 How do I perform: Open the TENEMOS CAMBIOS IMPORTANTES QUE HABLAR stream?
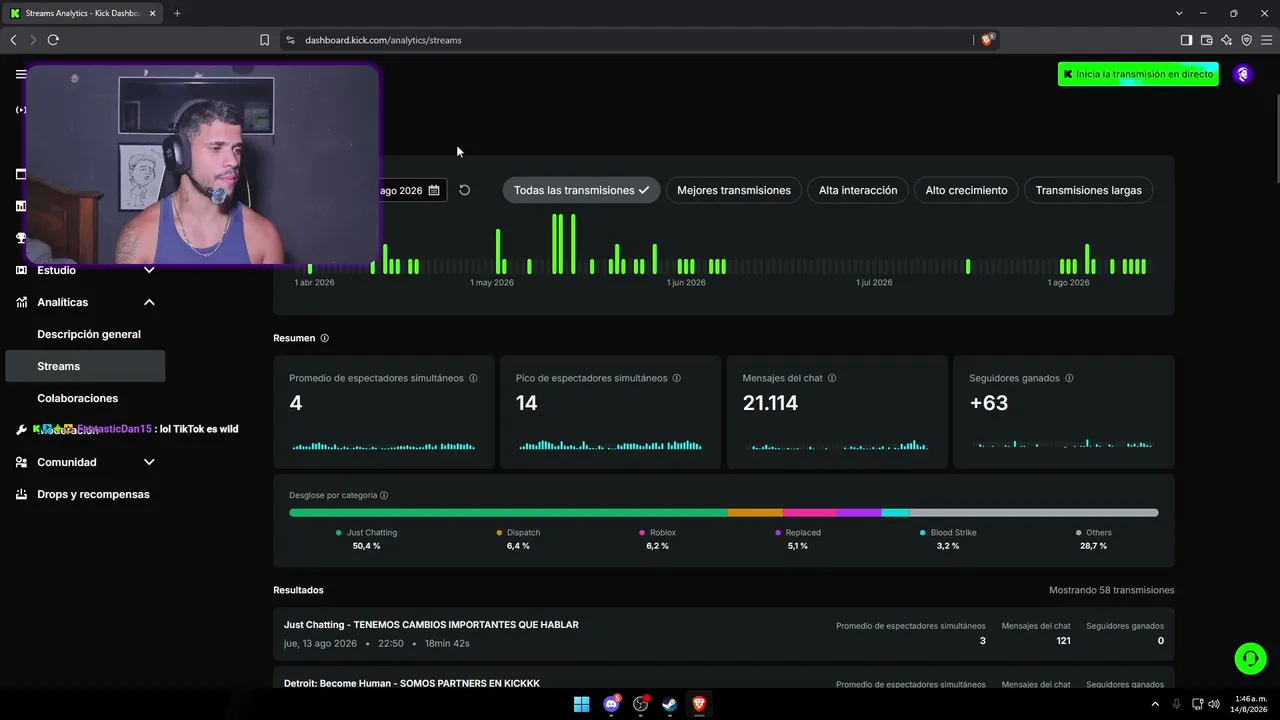point(723,633)
